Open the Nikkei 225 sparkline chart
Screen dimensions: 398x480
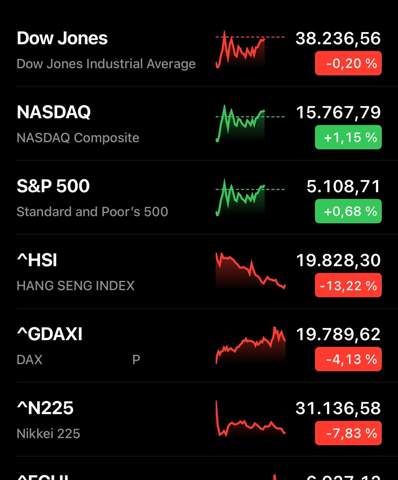tap(250, 419)
